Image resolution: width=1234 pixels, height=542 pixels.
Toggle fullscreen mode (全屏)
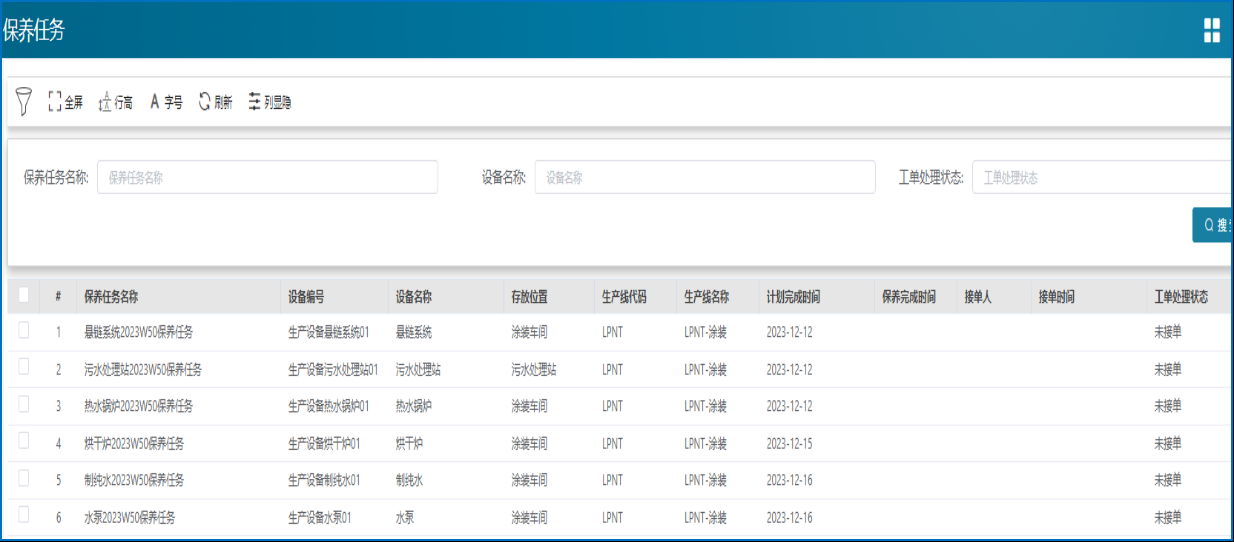[x=65, y=102]
